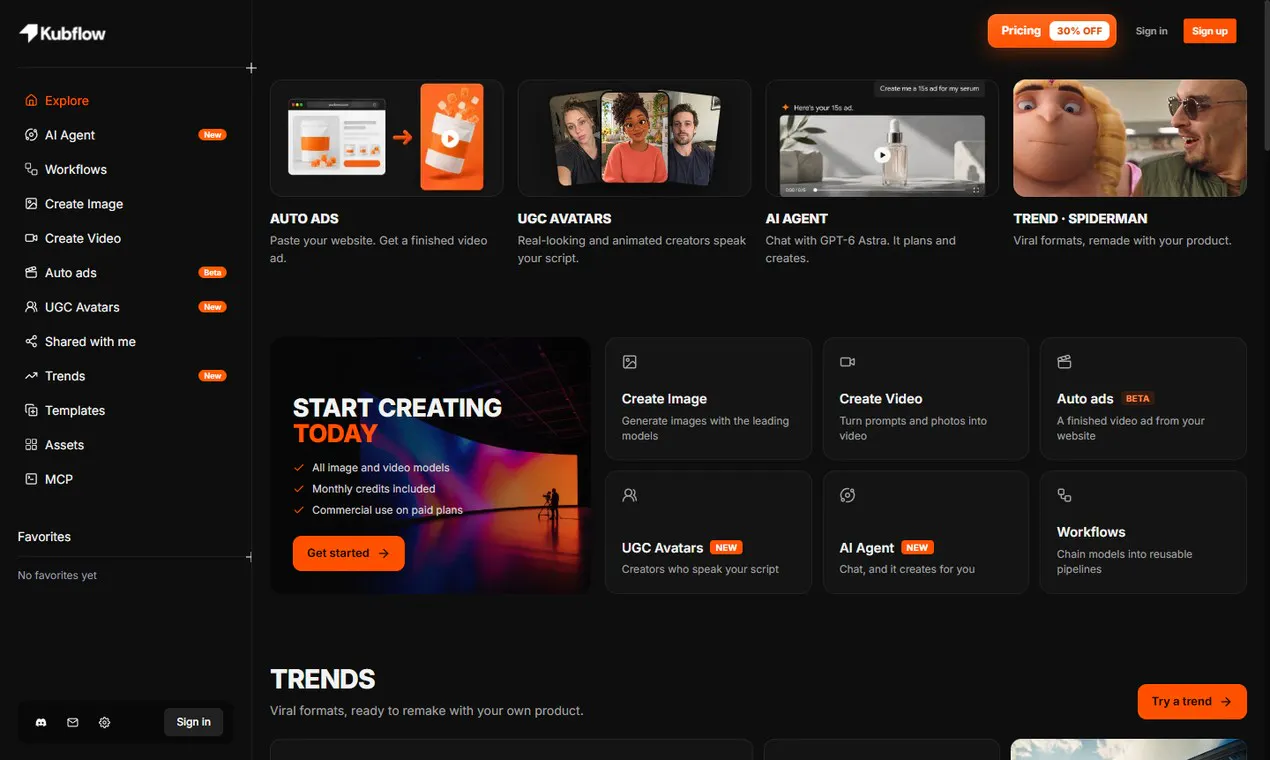Click Sign in button at sidebar bottom
Screen dimensions: 1270x760
click(x=193, y=722)
